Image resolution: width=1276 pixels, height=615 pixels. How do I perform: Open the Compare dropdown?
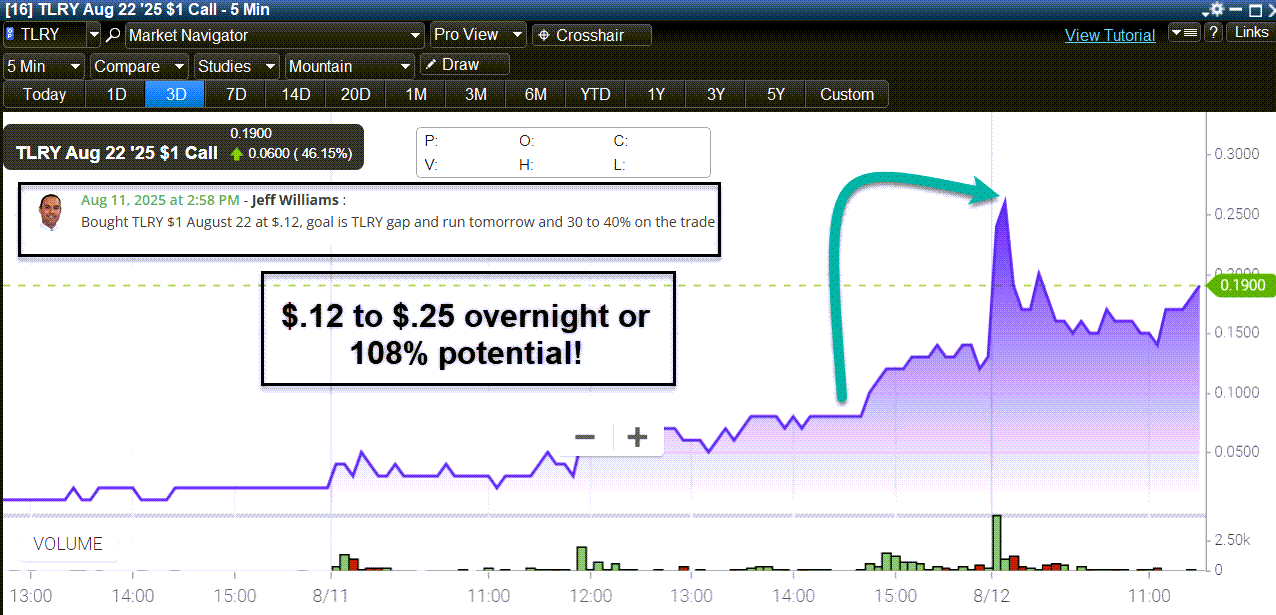[139, 66]
